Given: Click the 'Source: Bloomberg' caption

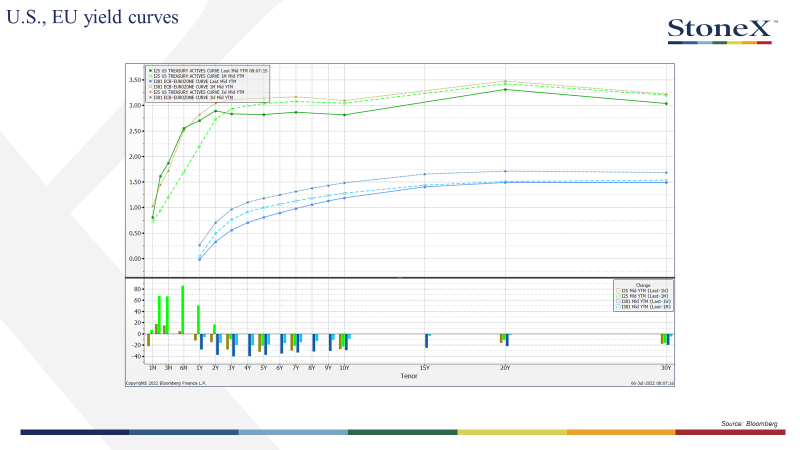Looking at the screenshot, I should pos(749,423).
